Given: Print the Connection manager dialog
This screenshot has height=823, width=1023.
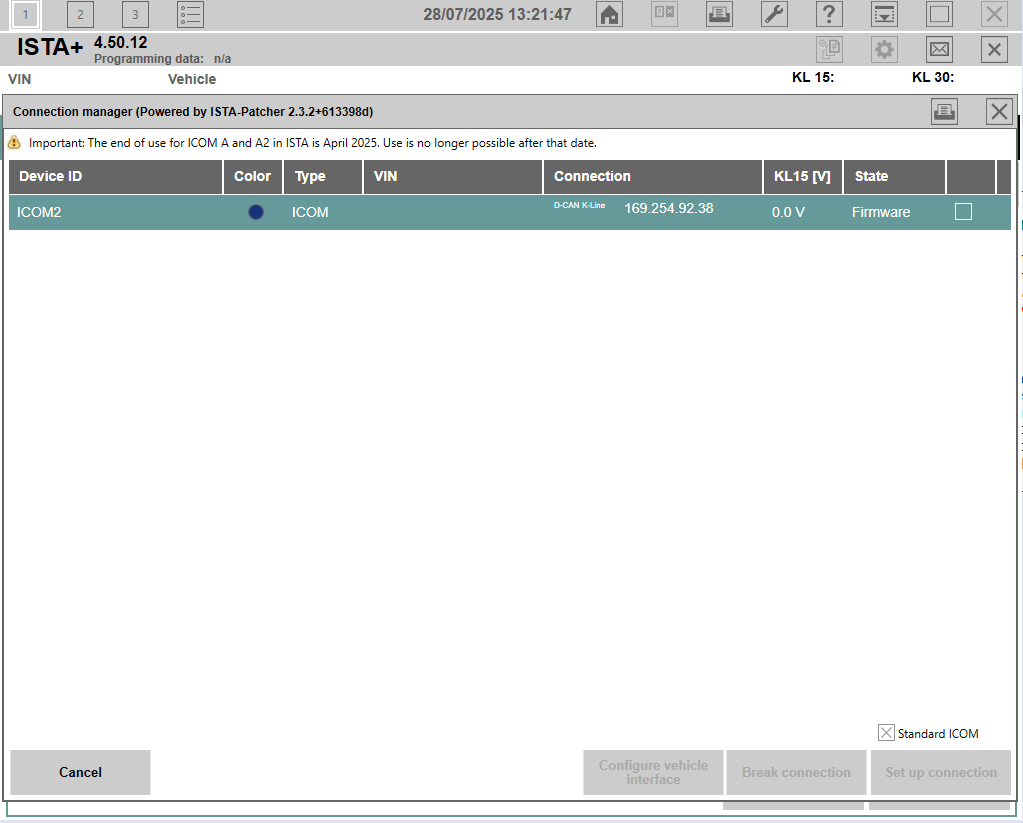Looking at the screenshot, I should click(944, 111).
